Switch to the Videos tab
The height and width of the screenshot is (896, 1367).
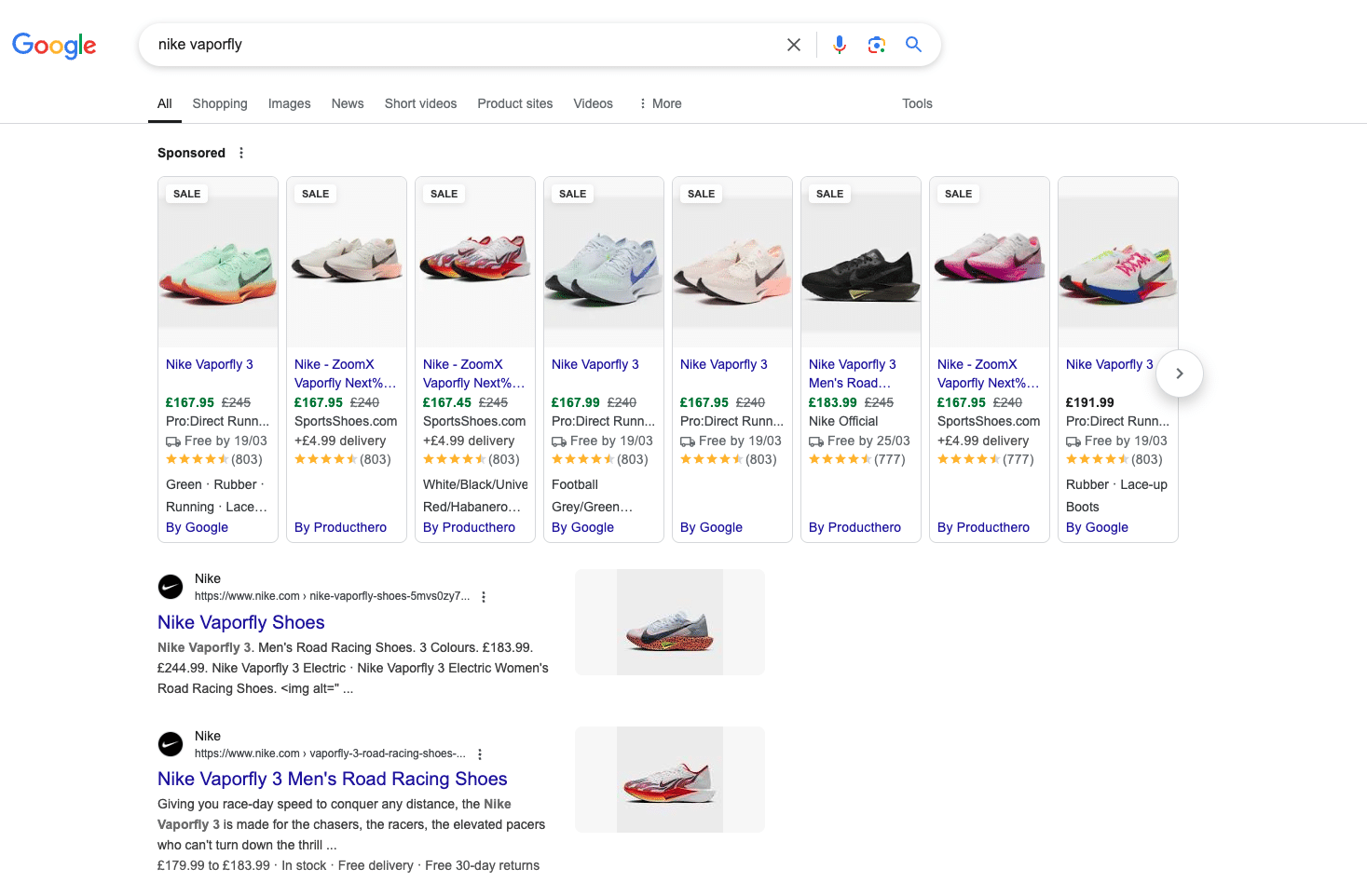click(594, 103)
